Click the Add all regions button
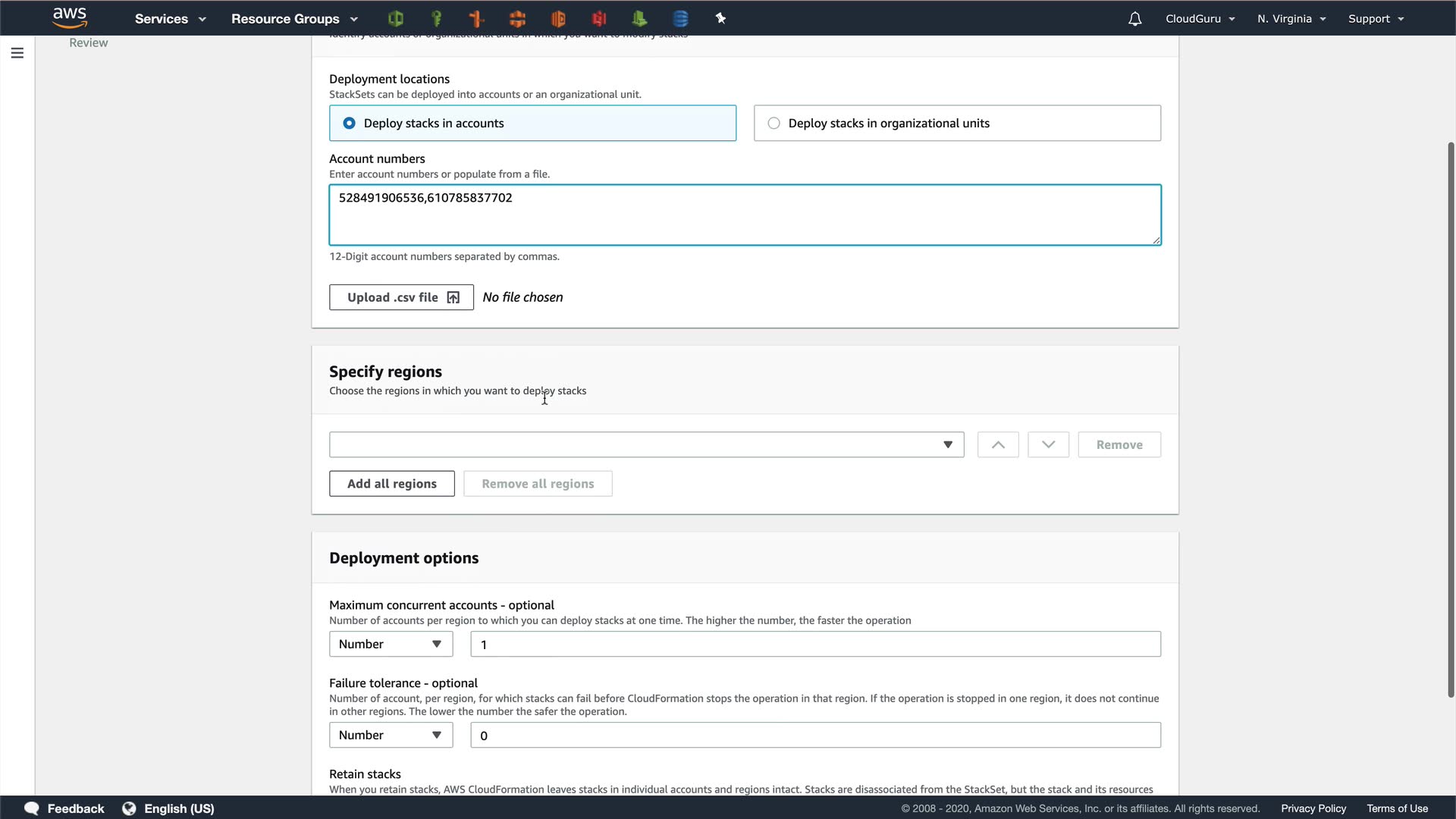The width and height of the screenshot is (1456, 819). tap(391, 484)
